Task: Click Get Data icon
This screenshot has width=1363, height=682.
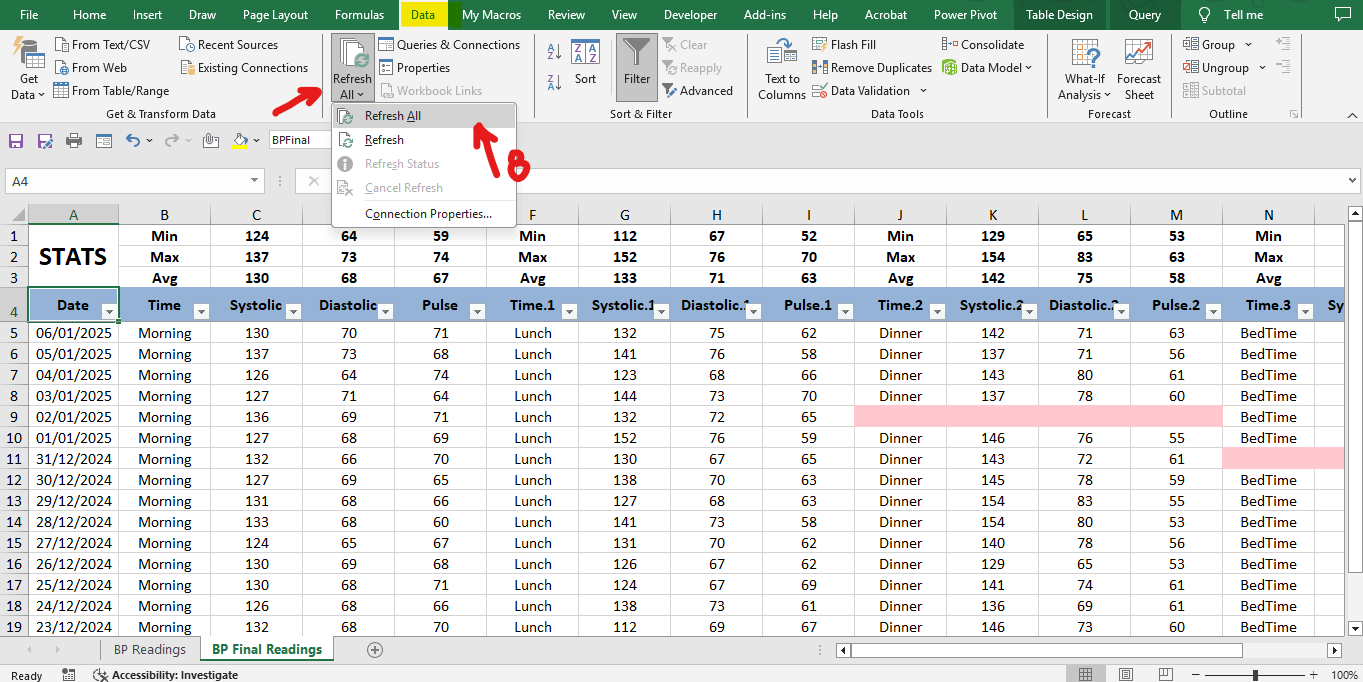Action: coord(27,68)
